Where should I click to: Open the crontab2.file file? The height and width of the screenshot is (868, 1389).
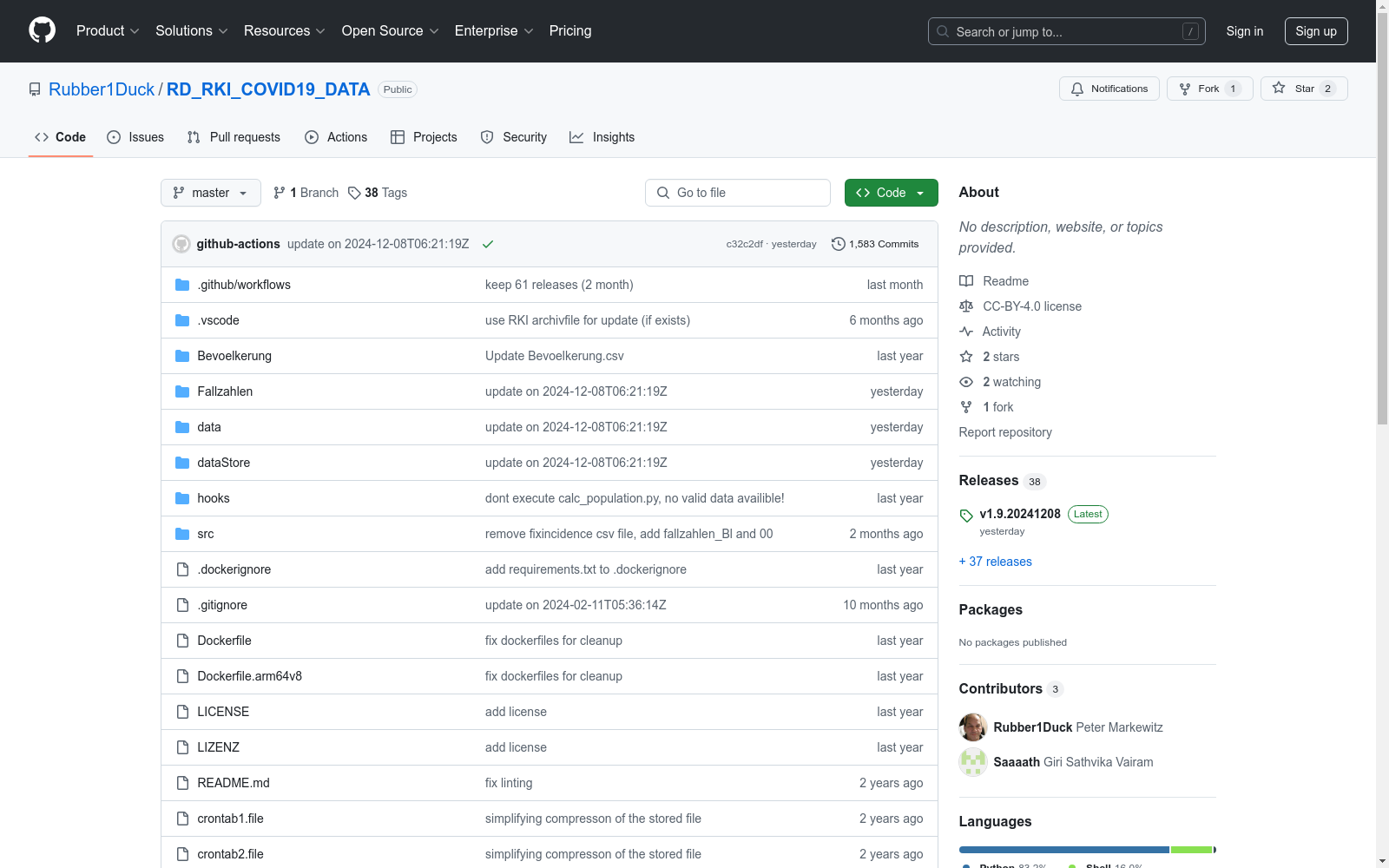click(231, 854)
